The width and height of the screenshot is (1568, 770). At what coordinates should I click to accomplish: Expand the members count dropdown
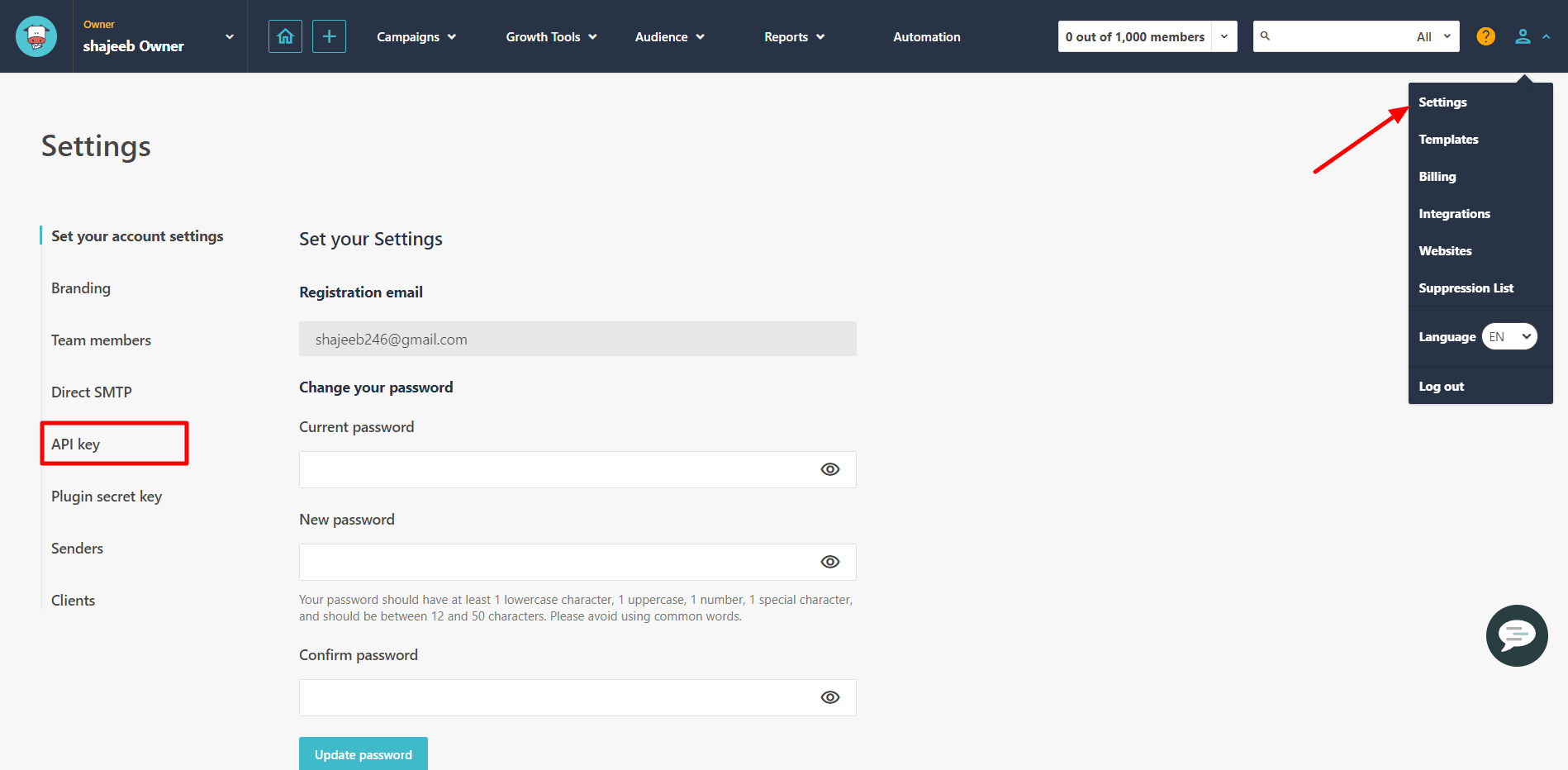pyautogui.click(x=1224, y=36)
